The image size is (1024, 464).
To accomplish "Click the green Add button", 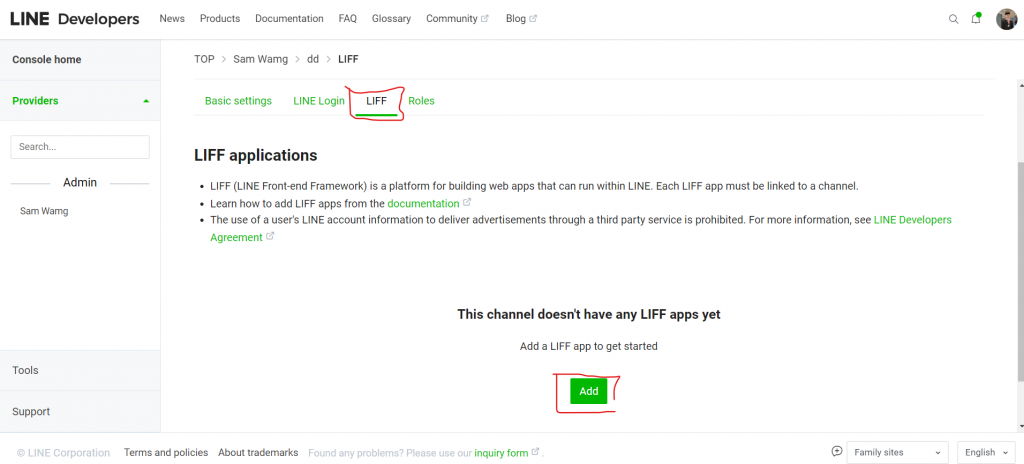I will [588, 391].
